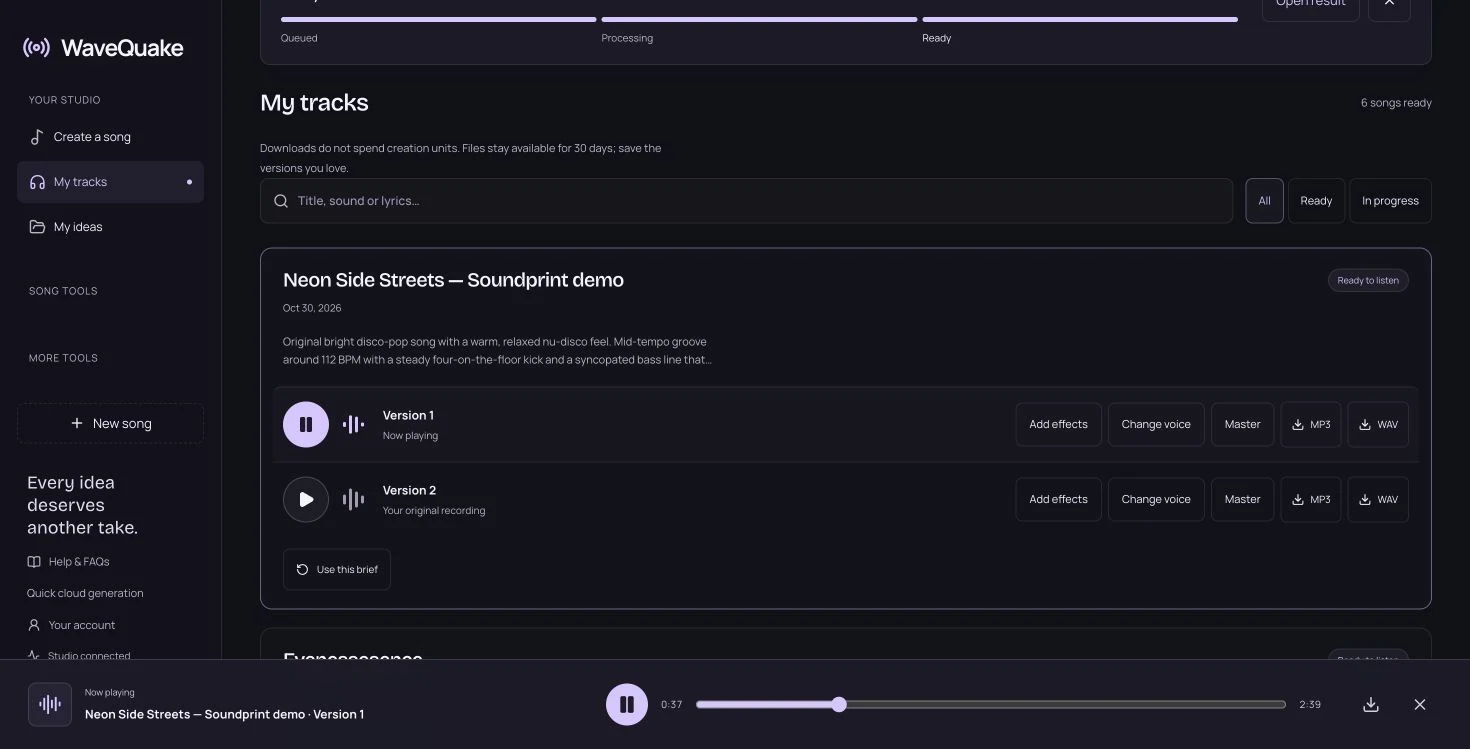The image size is (1470, 749).
Task: Close the now playing bar
Action: (1420, 704)
